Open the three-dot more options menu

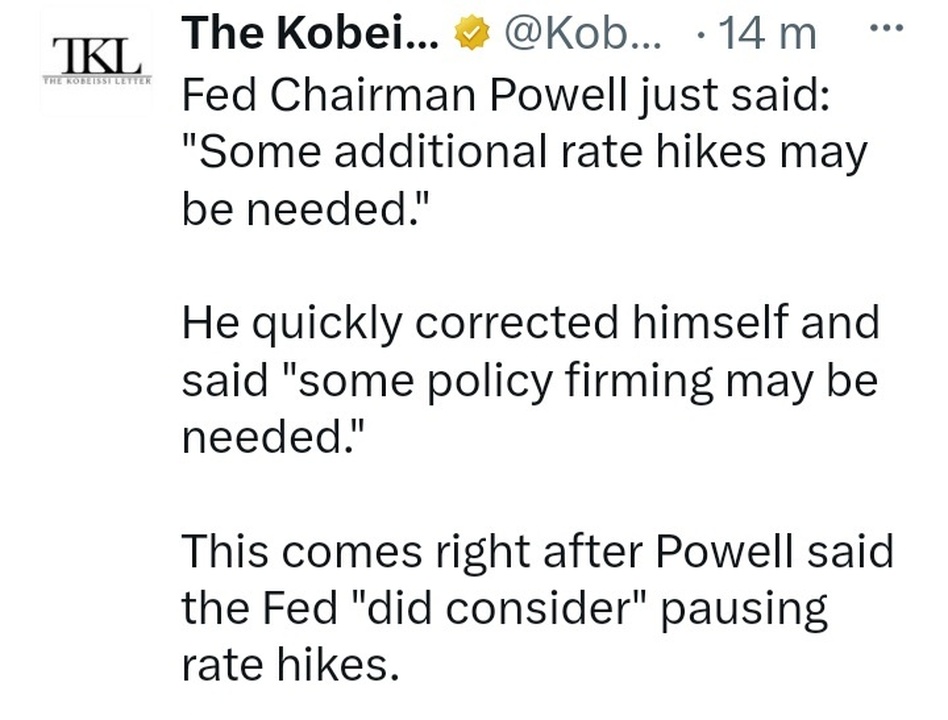[886, 27]
